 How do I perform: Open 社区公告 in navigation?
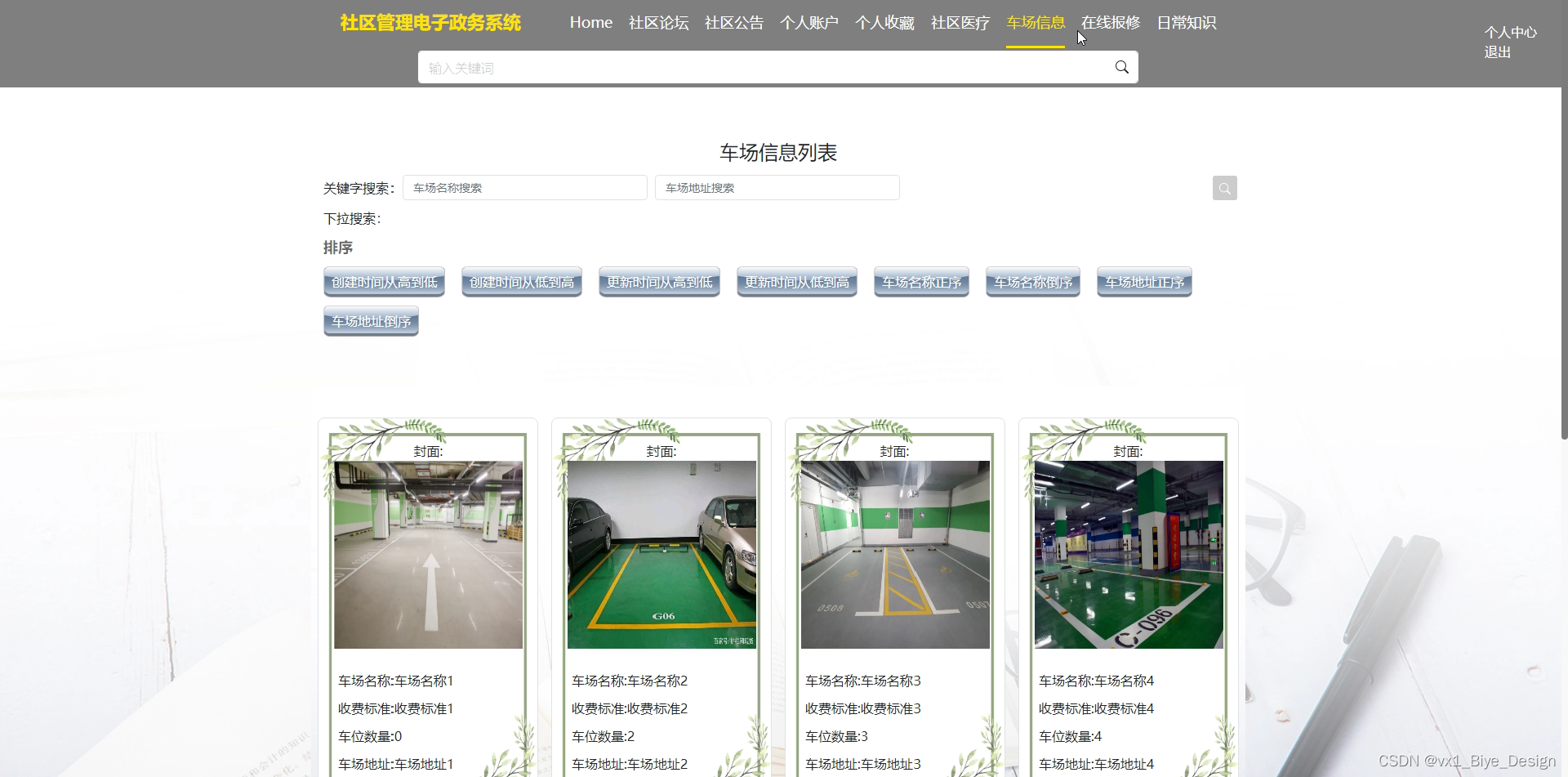(x=734, y=23)
